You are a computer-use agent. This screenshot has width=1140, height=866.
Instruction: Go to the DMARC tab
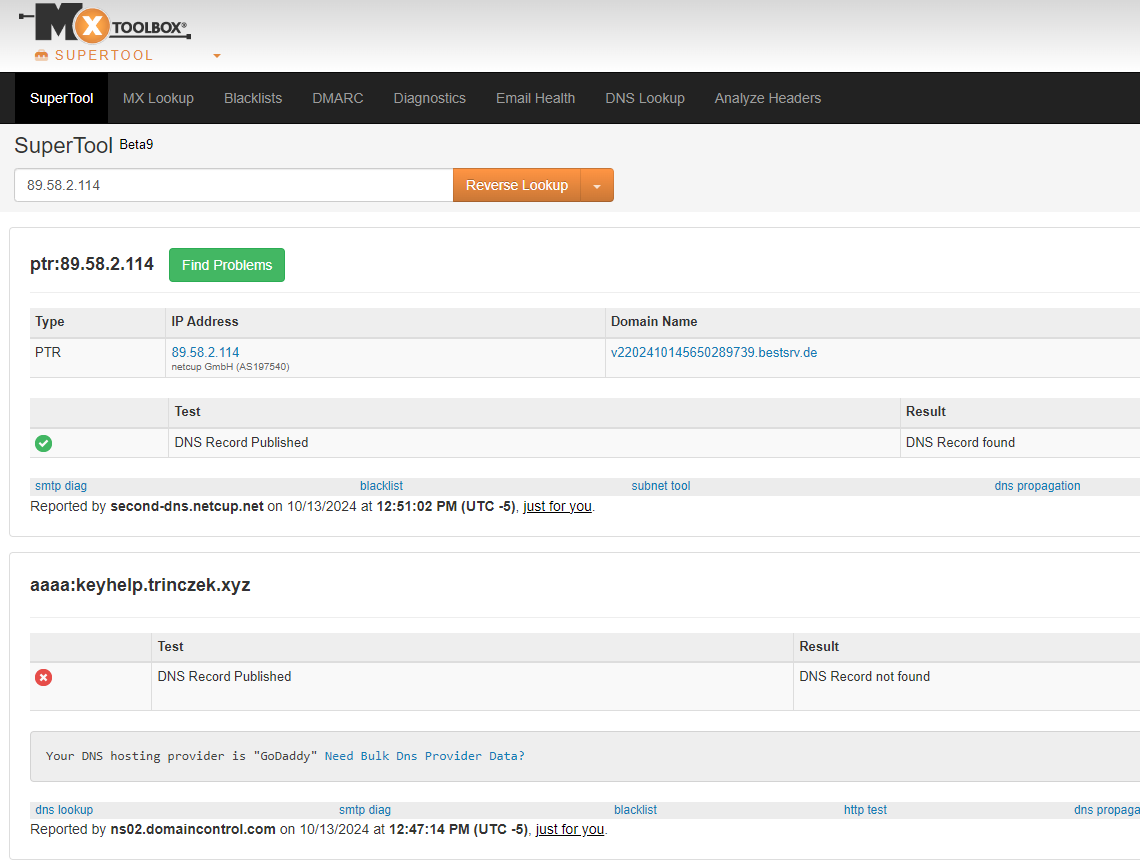(x=337, y=98)
